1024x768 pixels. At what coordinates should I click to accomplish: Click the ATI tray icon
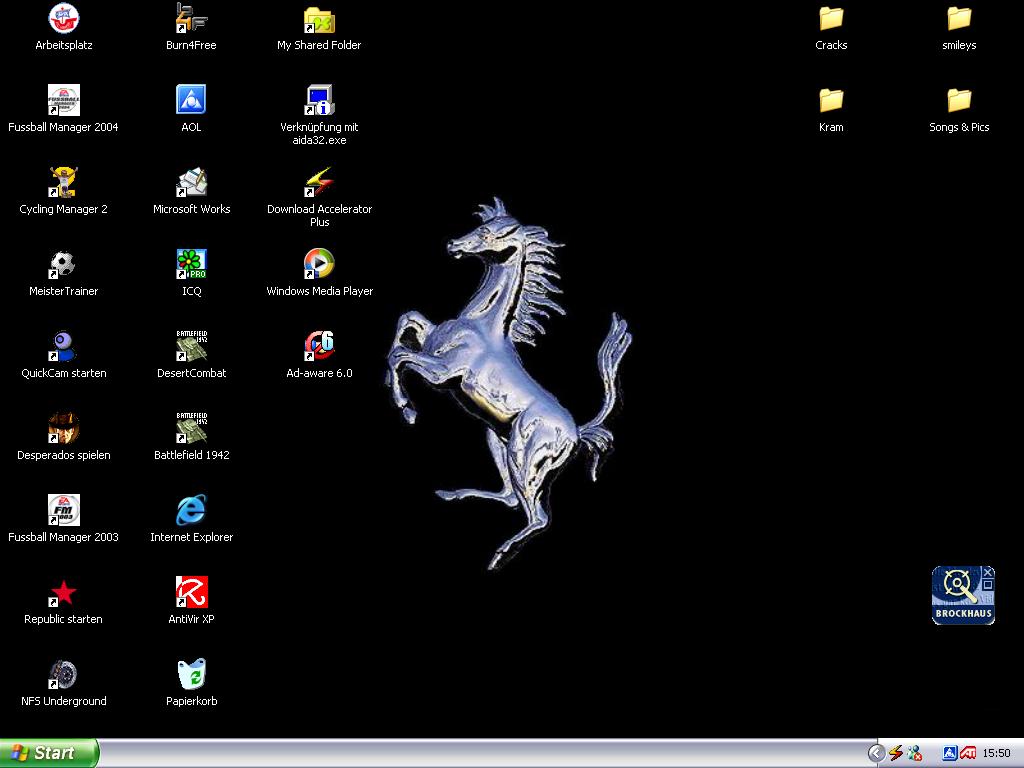967,753
